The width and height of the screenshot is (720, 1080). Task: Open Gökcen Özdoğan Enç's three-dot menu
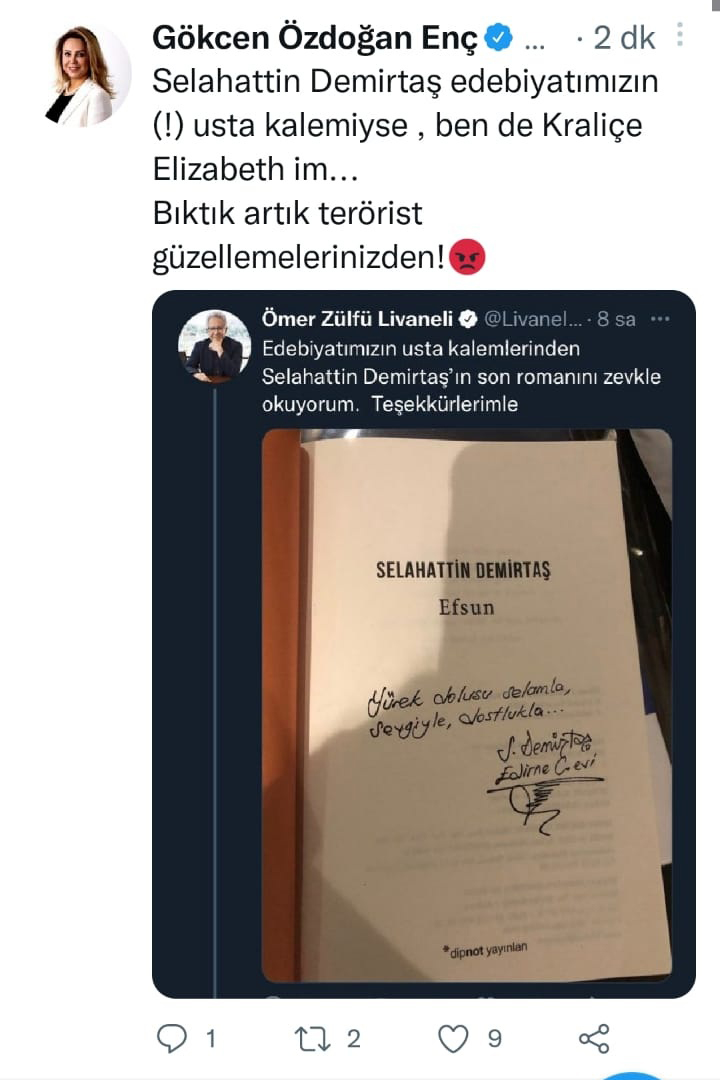click(x=680, y=35)
